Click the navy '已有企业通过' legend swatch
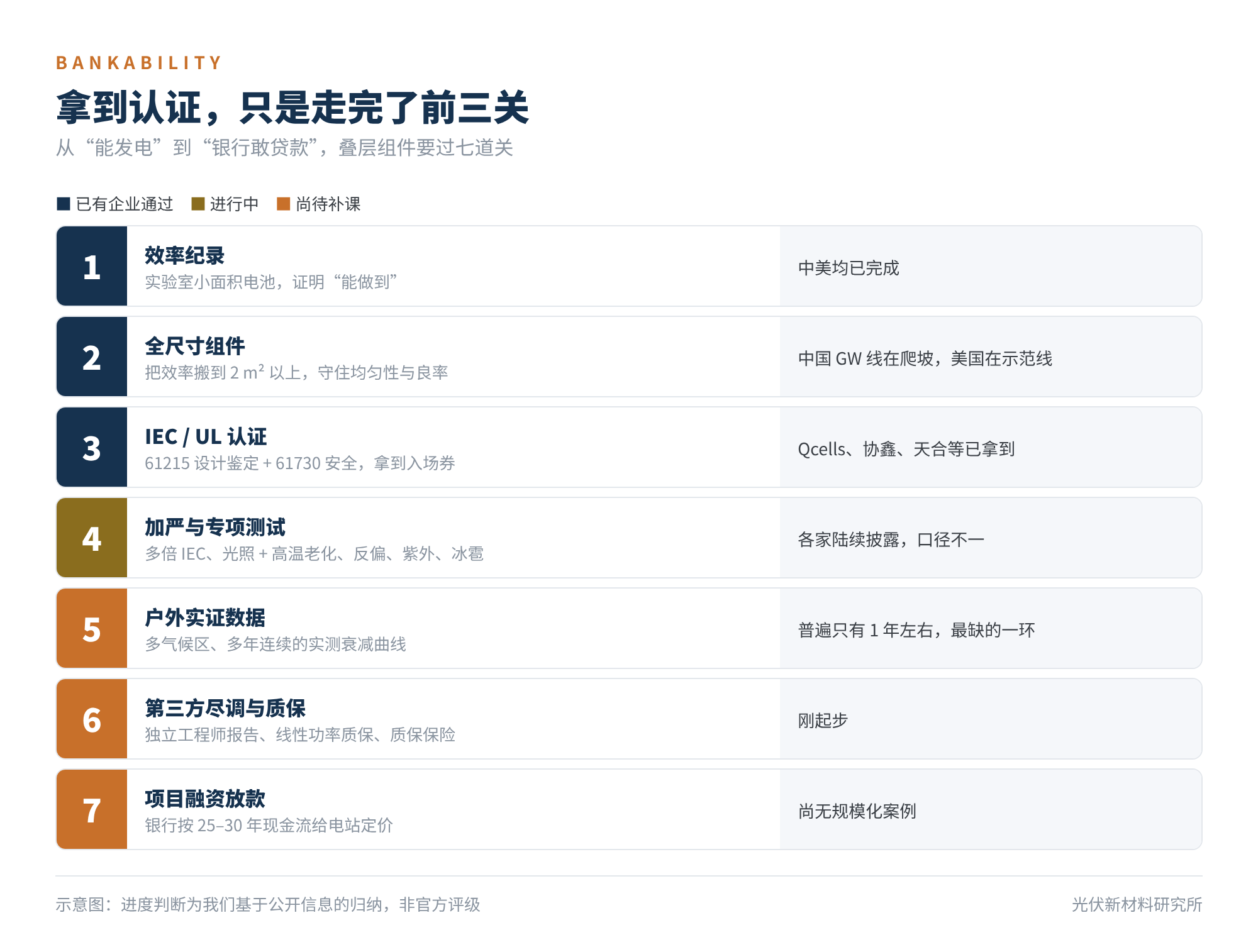This screenshot has height=952, width=1258. (63, 204)
